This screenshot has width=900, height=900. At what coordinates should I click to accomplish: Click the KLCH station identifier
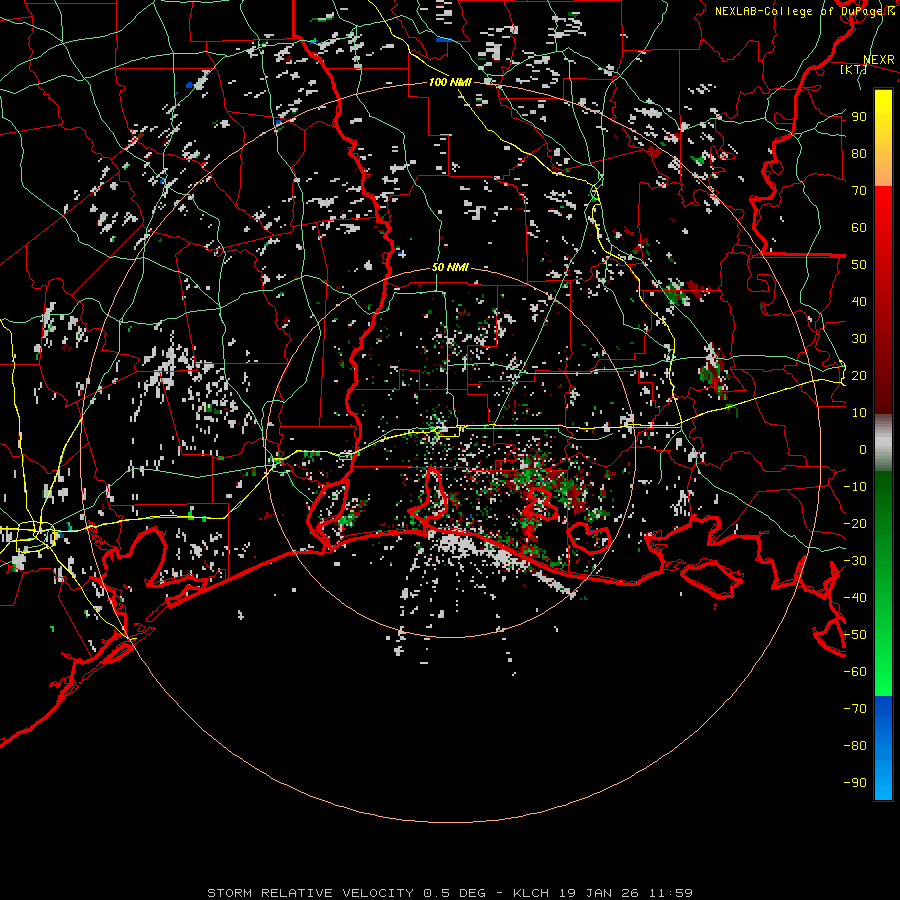click(531, 893)
